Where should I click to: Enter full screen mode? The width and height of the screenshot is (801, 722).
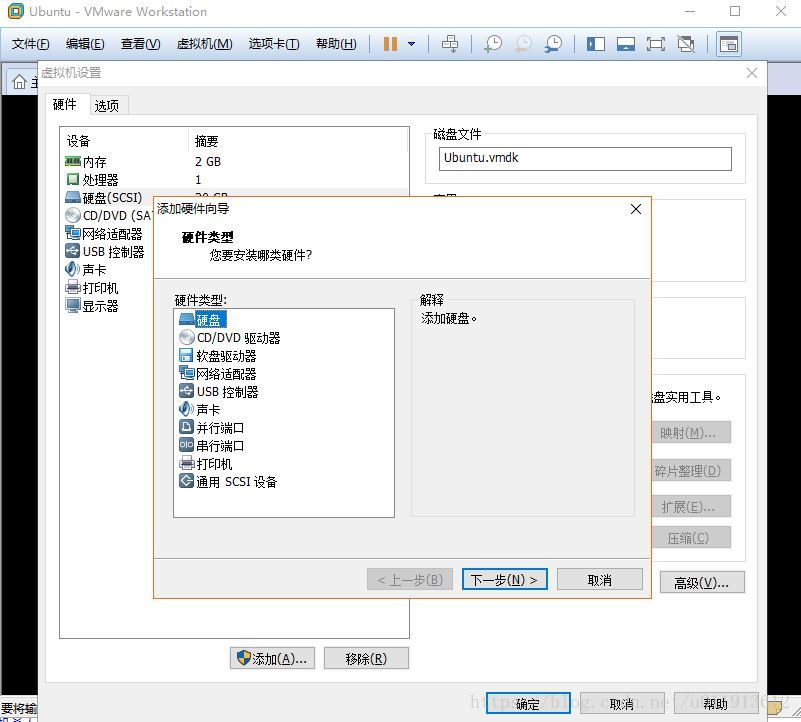point(655,43)
